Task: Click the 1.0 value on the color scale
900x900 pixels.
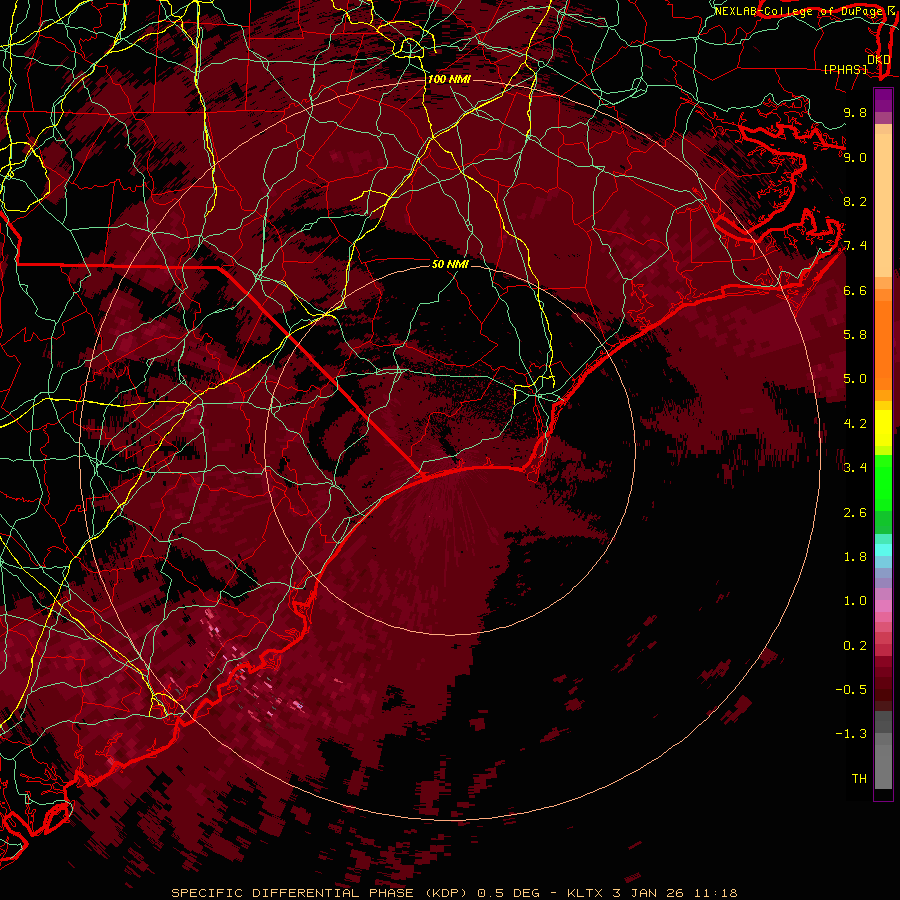Action: (x=855, y=601)
